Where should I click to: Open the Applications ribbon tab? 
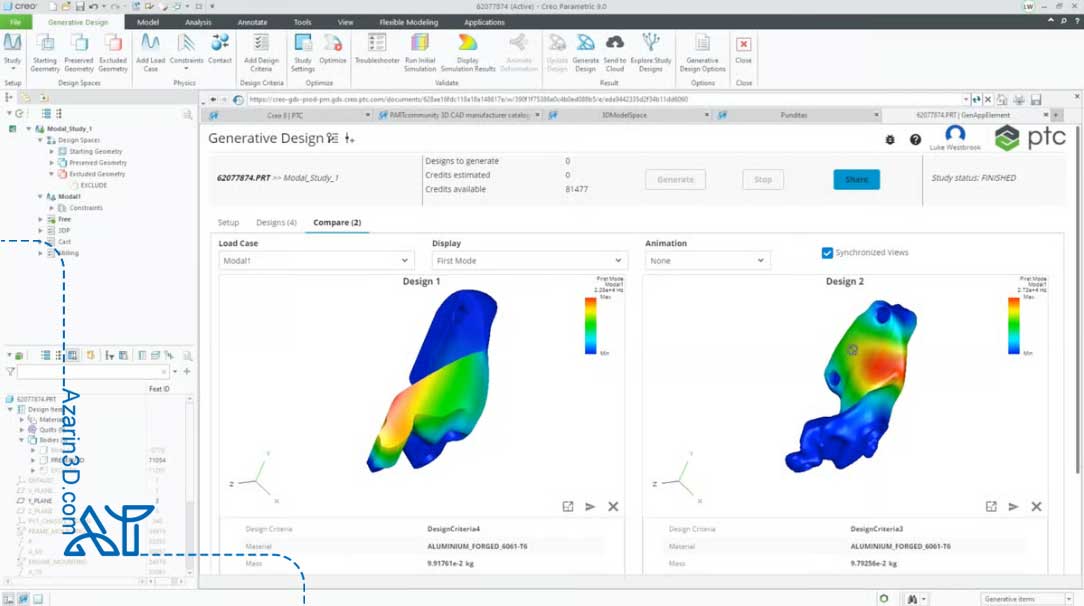pyautogui.click(x=484, y=22)
